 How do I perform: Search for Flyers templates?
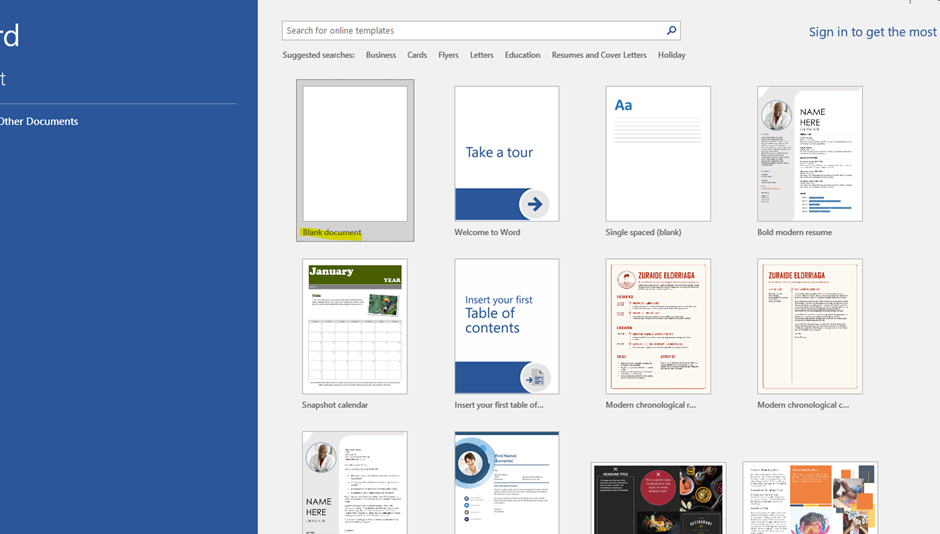448,55
